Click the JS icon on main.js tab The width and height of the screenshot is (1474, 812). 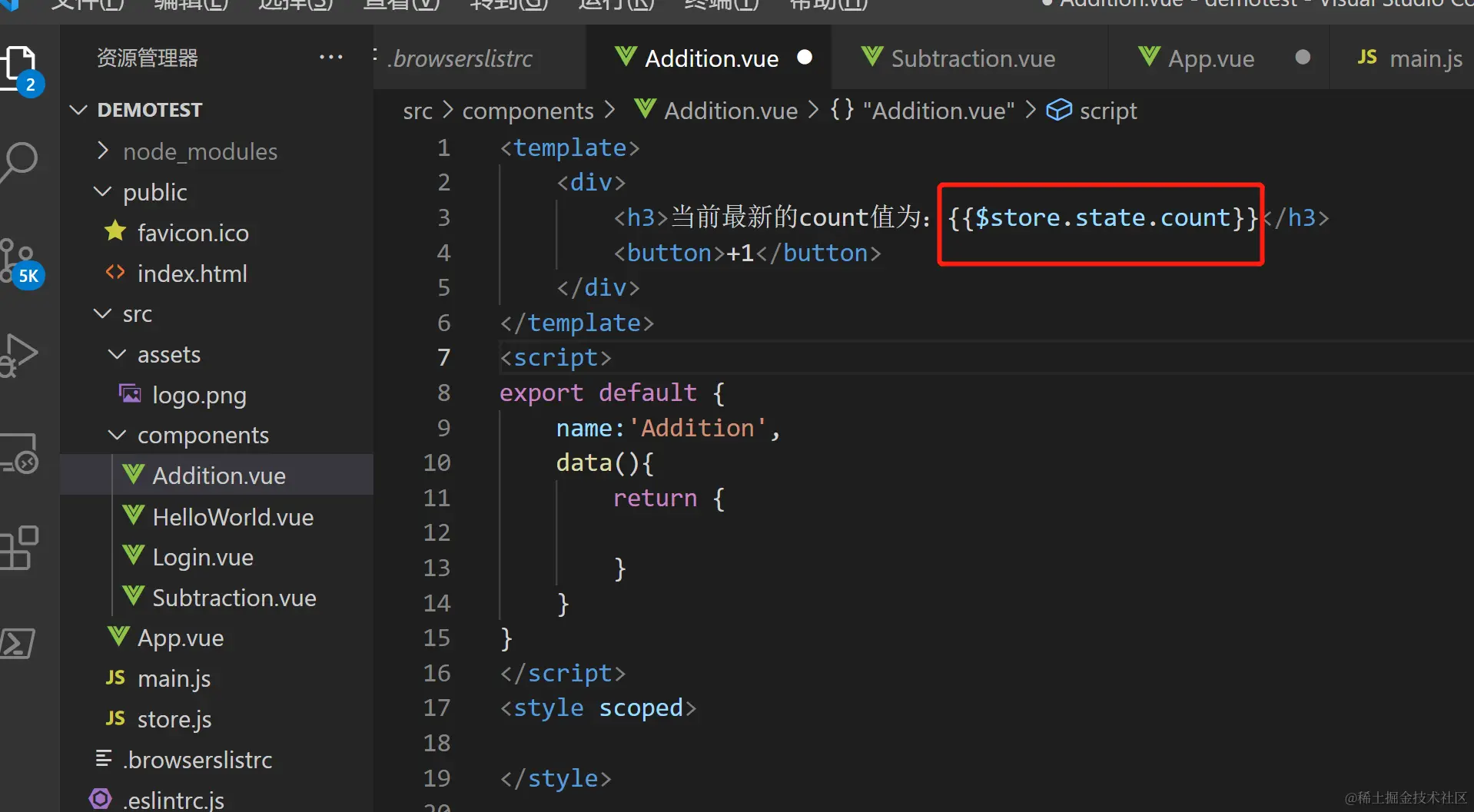click(1367, 57)
